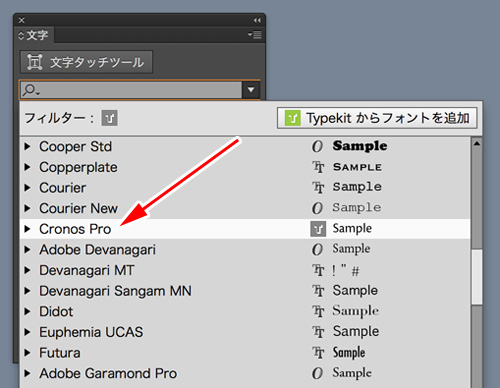Expand the Euphemia UCAS font family

point(28,332)
